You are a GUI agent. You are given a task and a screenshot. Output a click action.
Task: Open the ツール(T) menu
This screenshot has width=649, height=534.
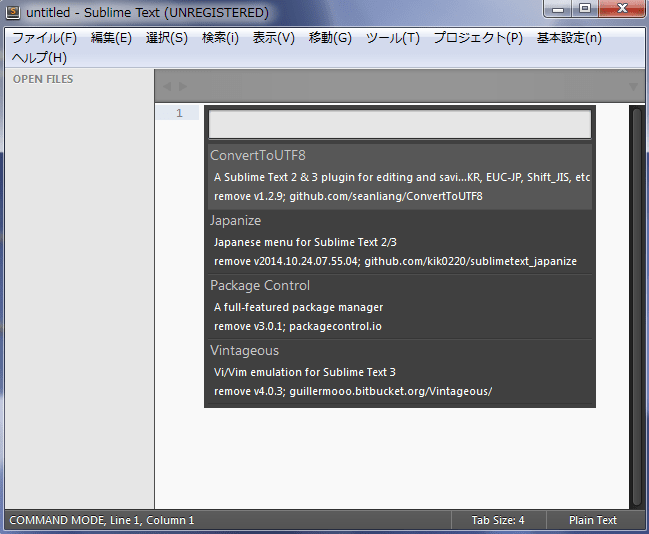click(x=392, y=38)
